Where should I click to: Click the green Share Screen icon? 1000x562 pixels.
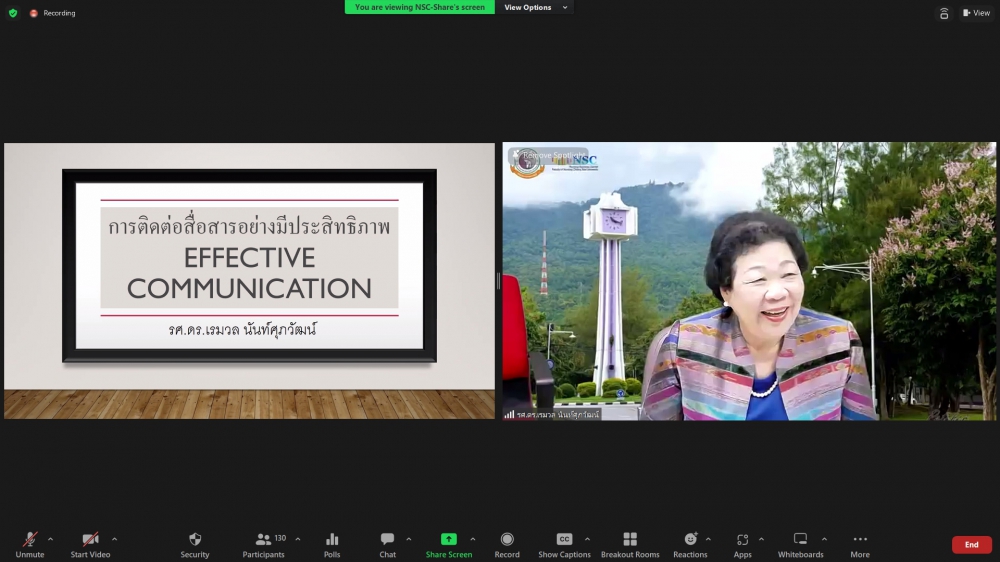coord(449,540)
